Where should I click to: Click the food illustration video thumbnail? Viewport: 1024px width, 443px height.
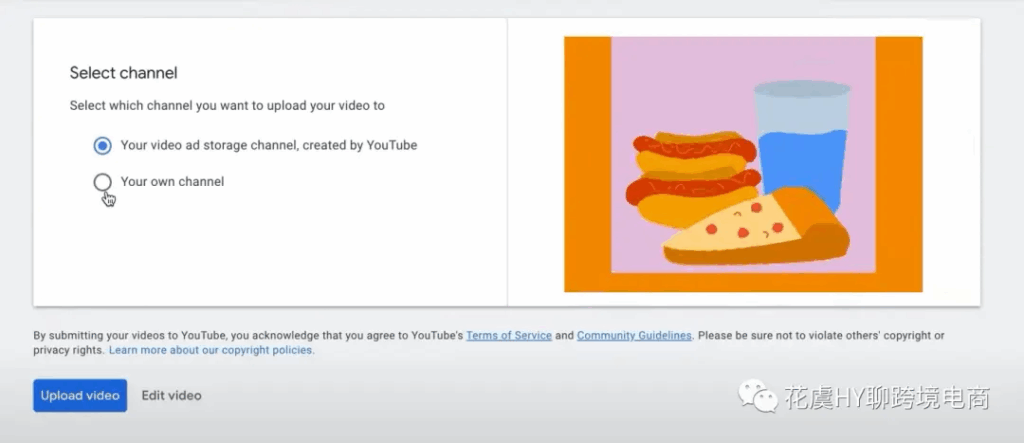click(743, 164)
